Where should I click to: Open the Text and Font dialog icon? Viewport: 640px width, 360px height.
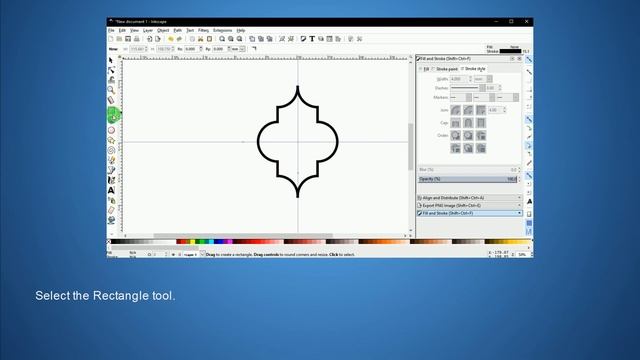click(x=312, y=39)
